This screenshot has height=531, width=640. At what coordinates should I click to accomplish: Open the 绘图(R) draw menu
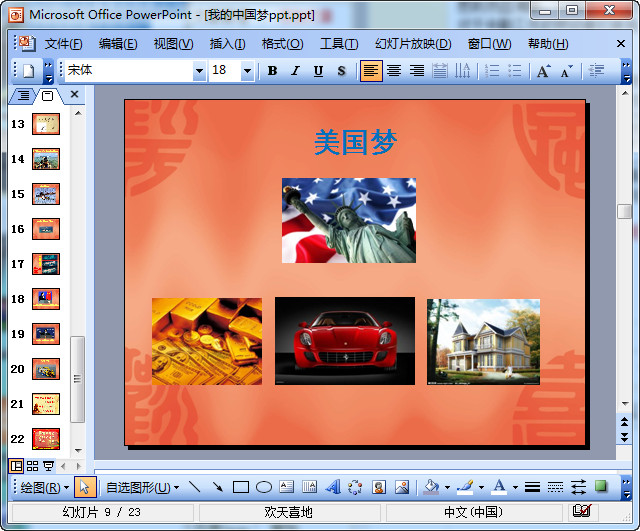click(x=44, y=487)
